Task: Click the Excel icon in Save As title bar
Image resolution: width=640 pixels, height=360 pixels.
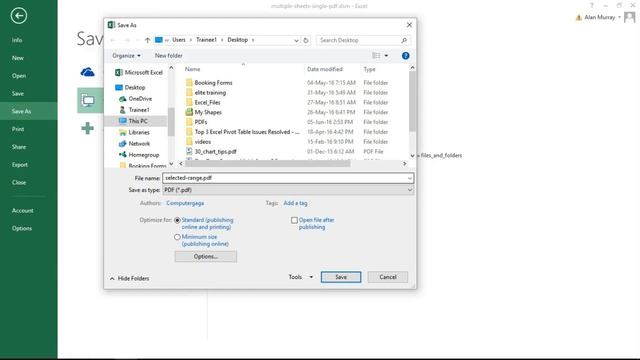Action: [111, 25]
